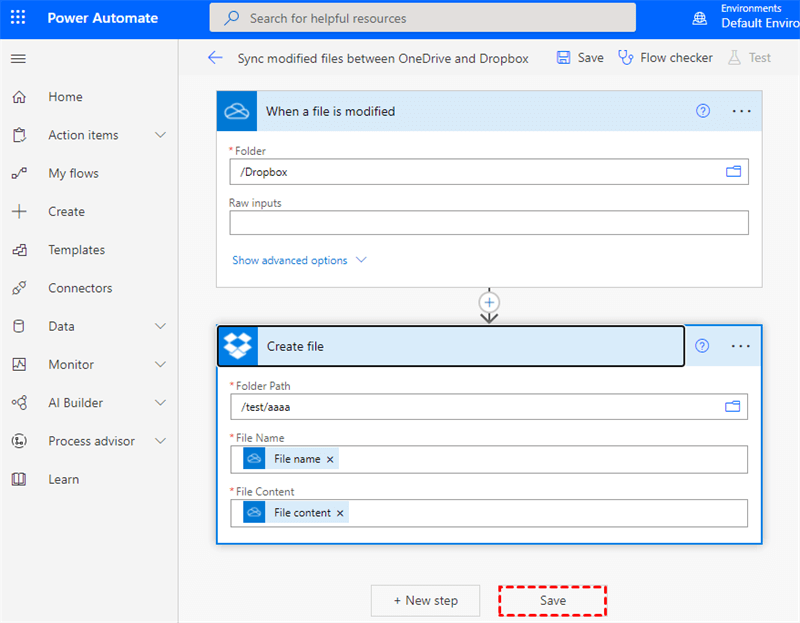
Task: Click the New step button
Action: [425, 600]
